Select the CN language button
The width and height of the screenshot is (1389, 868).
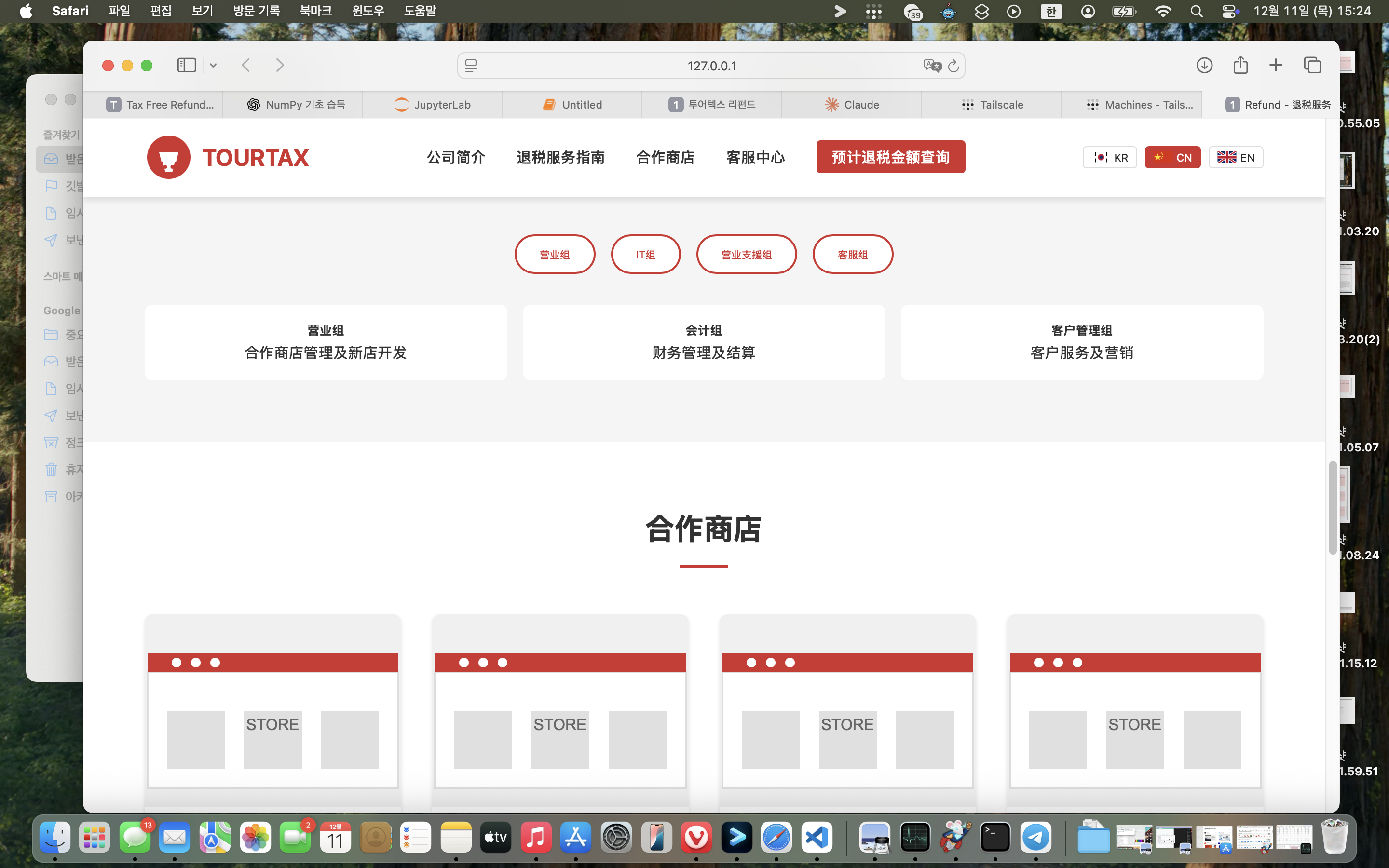tap(1172, 157)
